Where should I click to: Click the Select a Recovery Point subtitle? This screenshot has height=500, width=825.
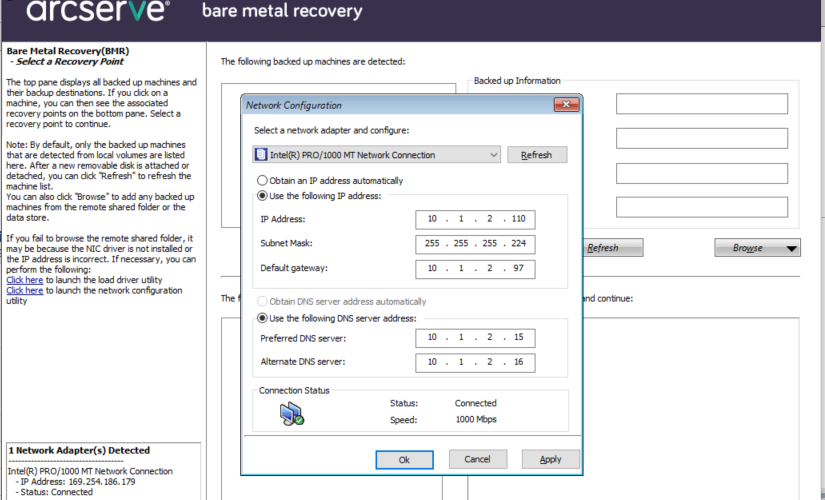pos(69,62)
